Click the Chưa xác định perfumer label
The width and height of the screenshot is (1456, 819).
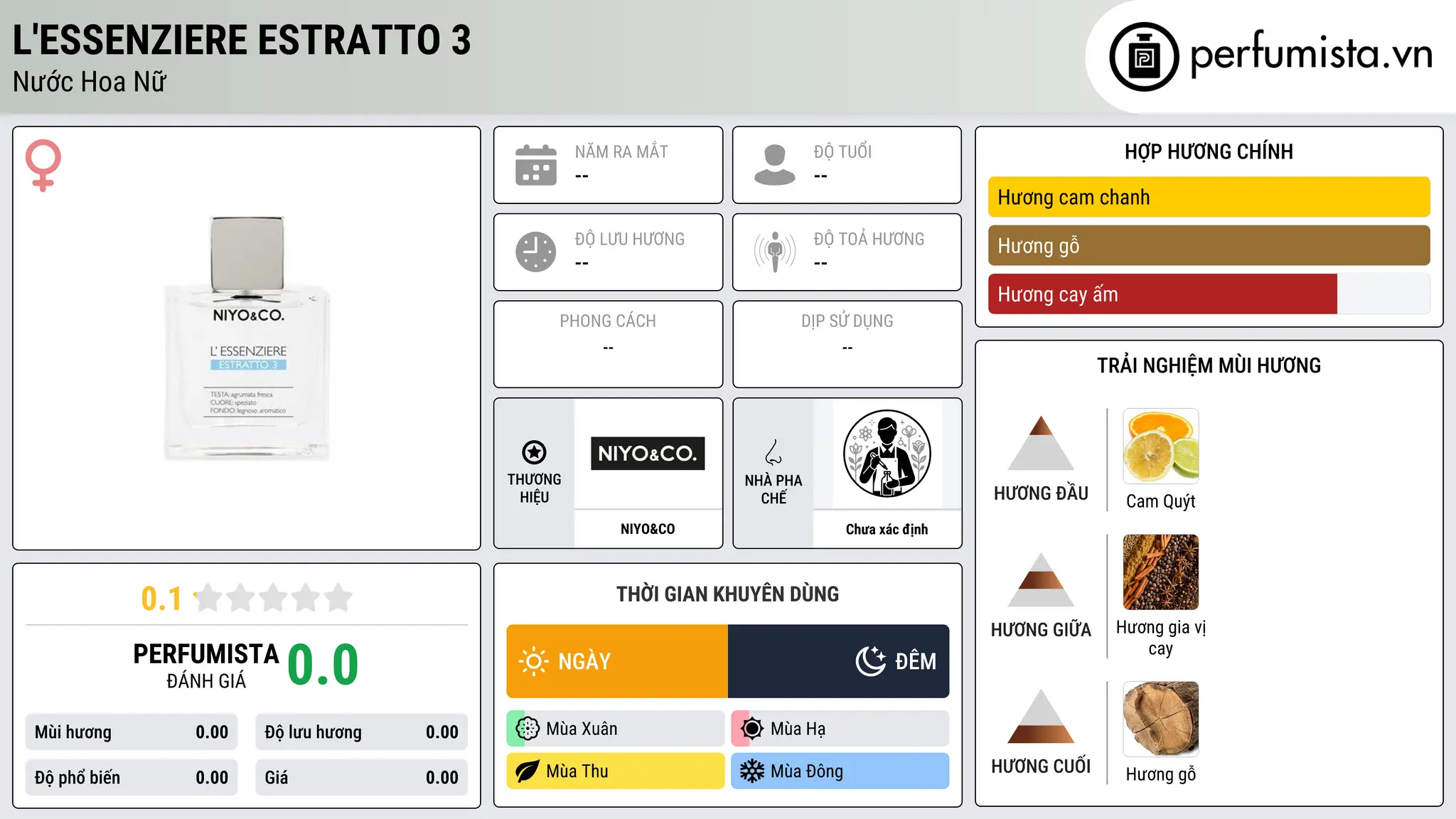click(887, 529)
